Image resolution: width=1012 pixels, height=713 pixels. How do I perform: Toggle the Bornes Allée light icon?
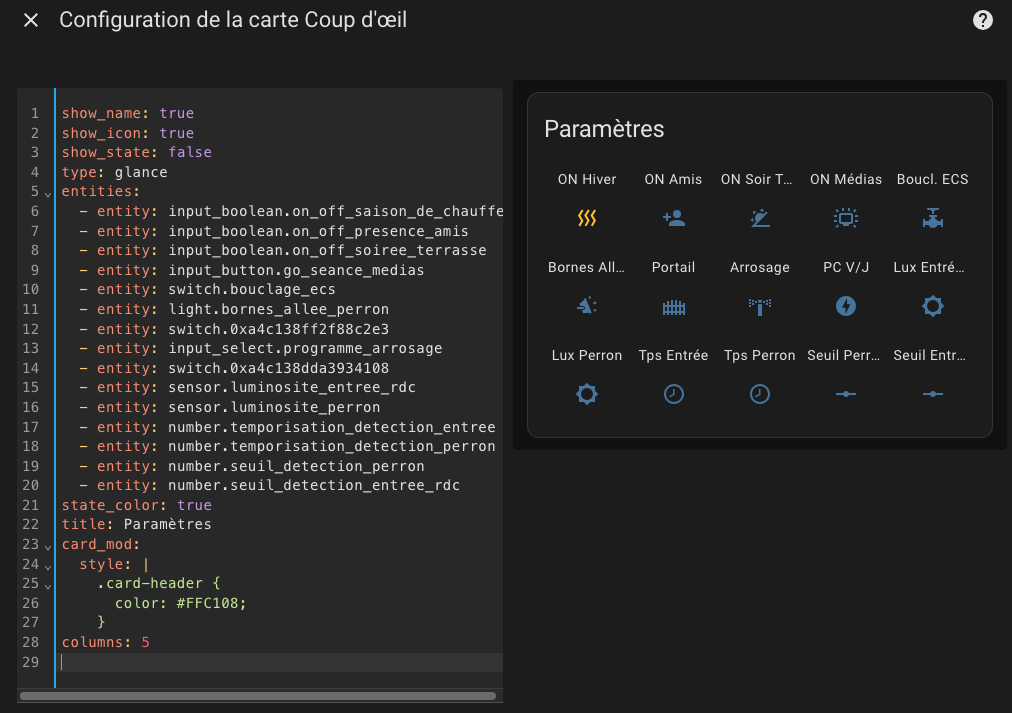(x=587, y=306)
